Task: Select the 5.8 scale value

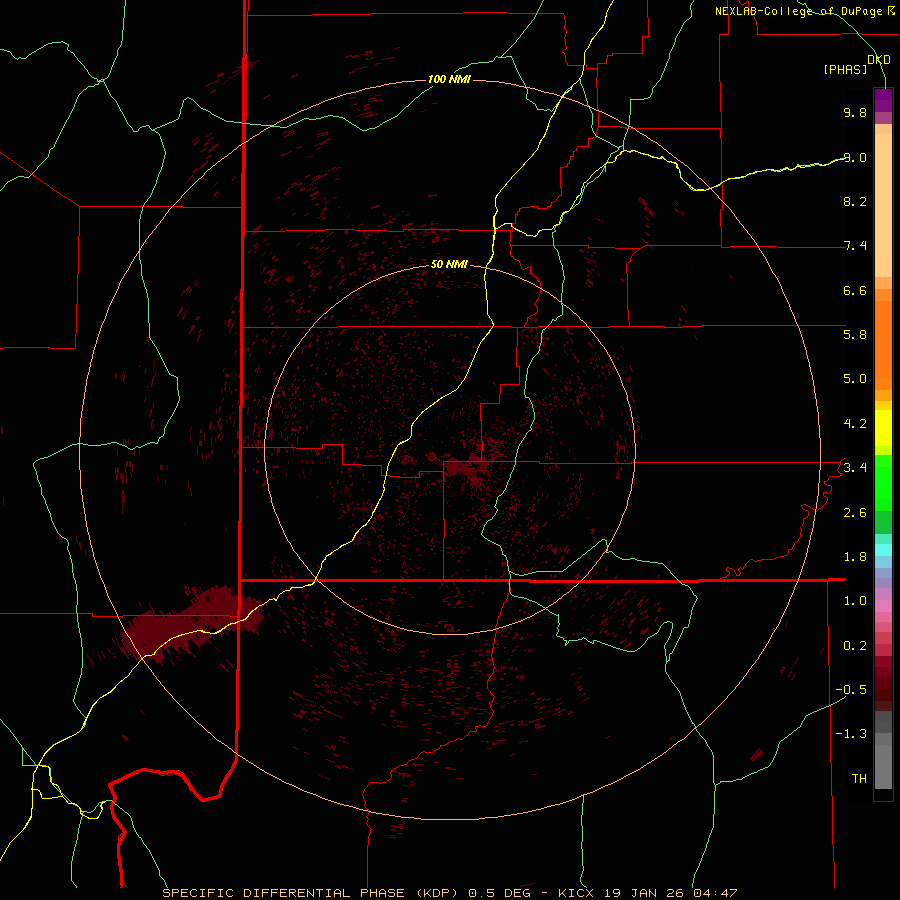Action: 855,334
